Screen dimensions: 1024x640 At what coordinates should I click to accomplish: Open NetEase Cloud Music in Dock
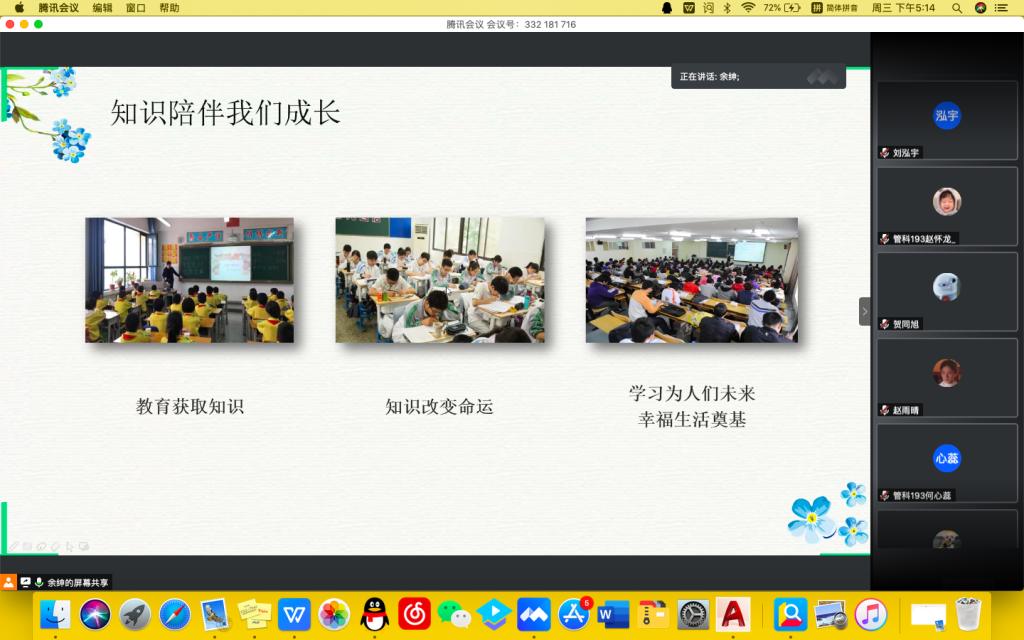point(414,613)
